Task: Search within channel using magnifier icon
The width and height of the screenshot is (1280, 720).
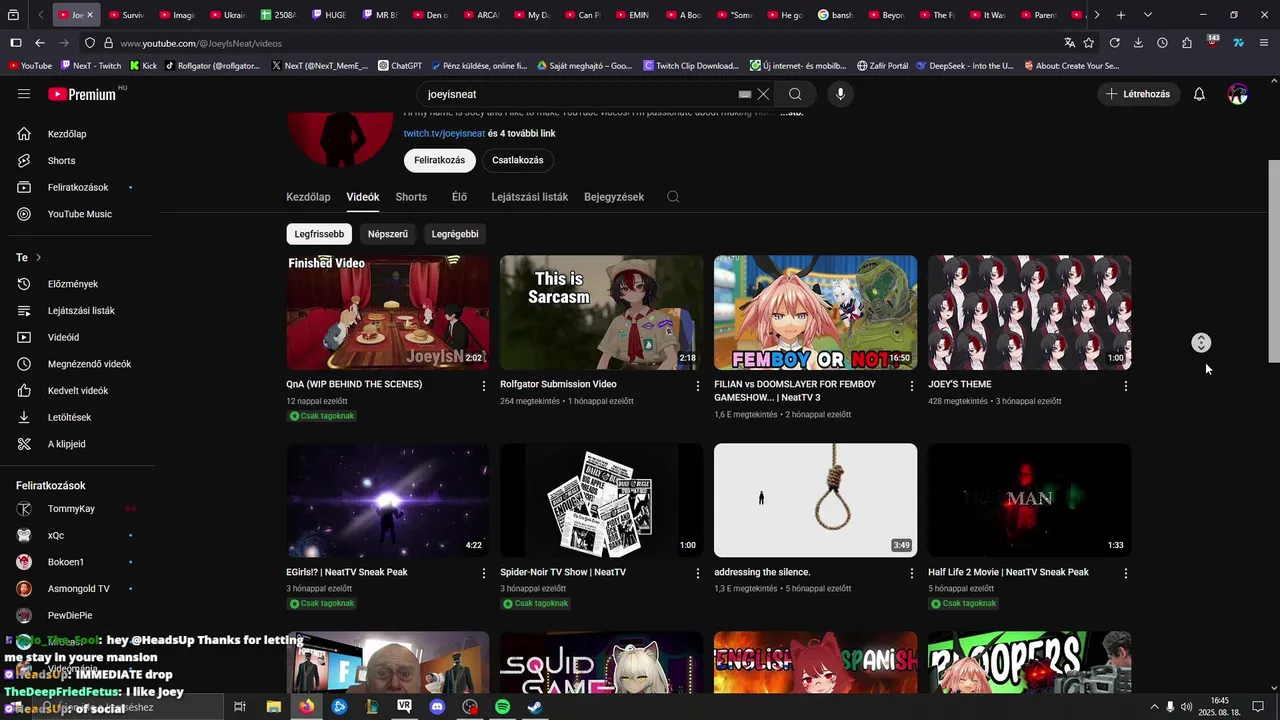Action: [673, 197]
